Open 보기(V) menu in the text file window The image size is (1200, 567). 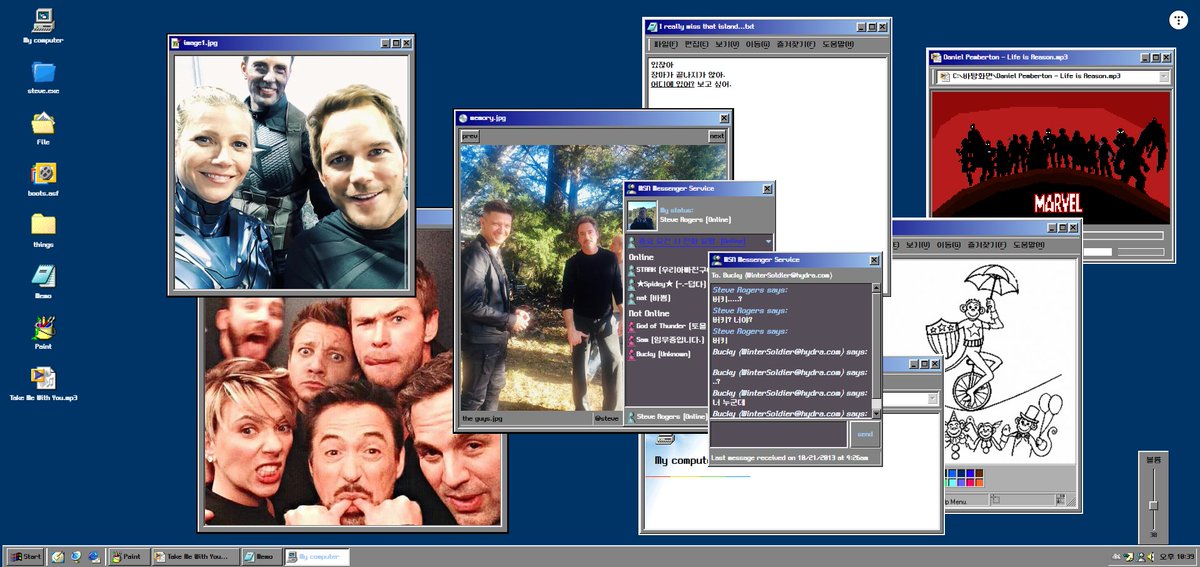coord(727,45)
